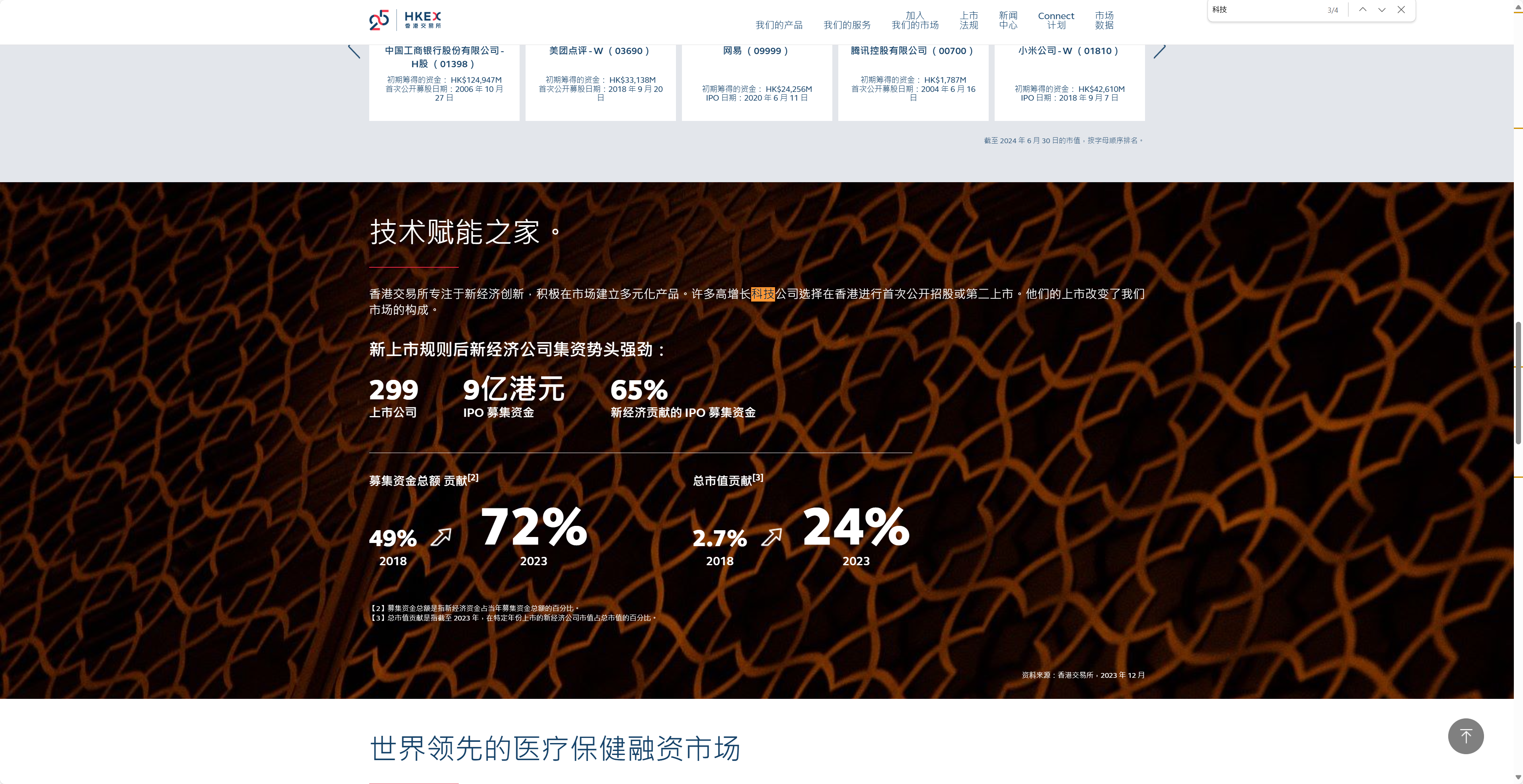Screen dimensions: 1523x784
Task: Advance carousel with right arrow
Action: 1159,51
